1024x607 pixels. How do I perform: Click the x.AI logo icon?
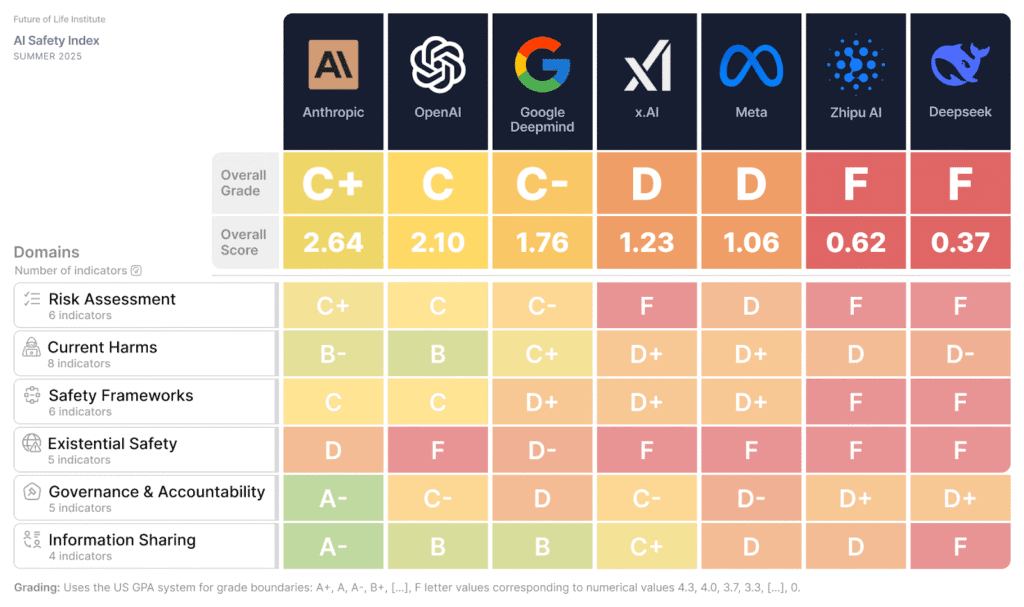[x=647, y=66]
